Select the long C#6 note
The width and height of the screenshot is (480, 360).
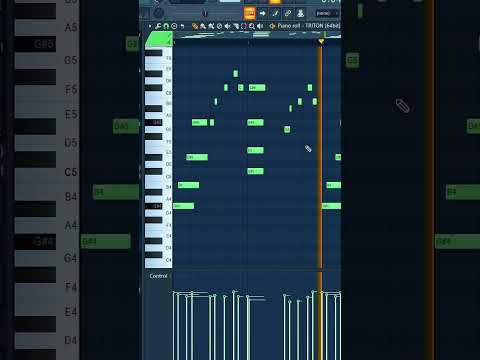pos(257,87)
